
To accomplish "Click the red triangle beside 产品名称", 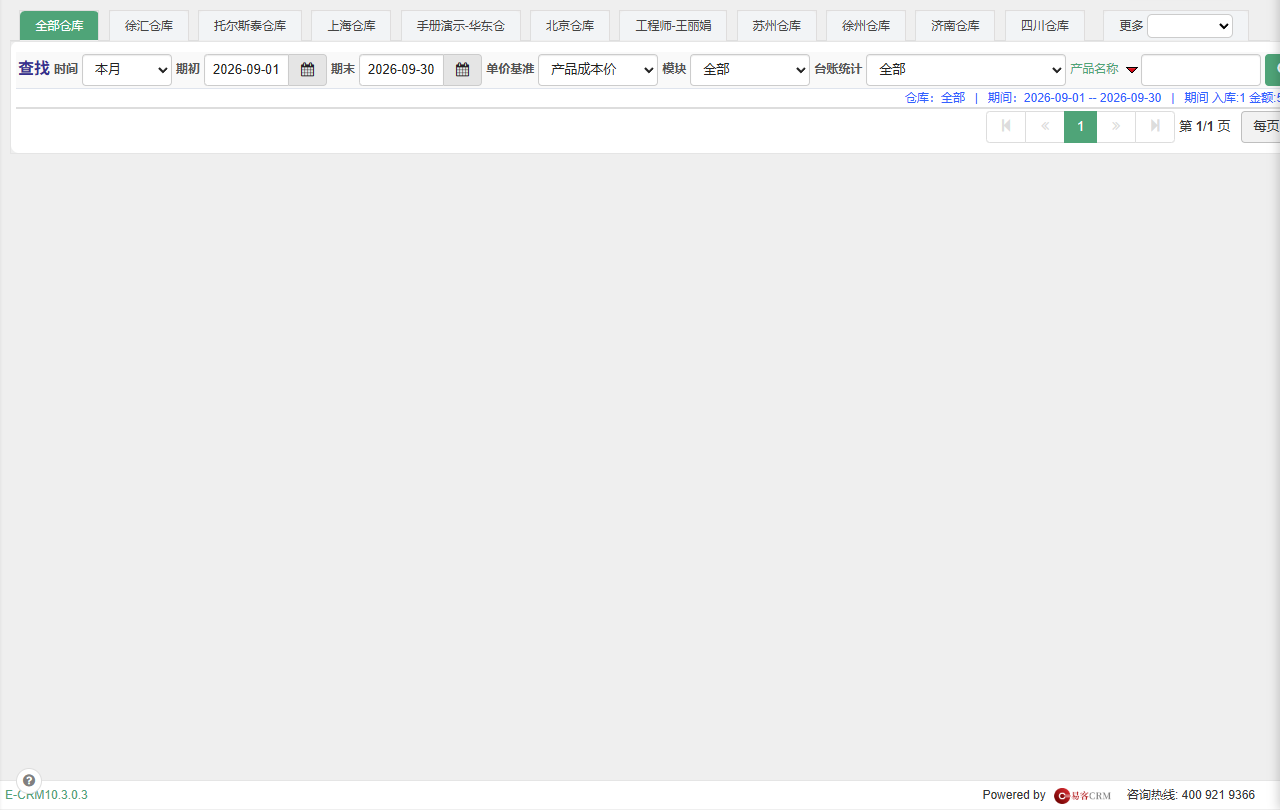I will (1132, 70).
